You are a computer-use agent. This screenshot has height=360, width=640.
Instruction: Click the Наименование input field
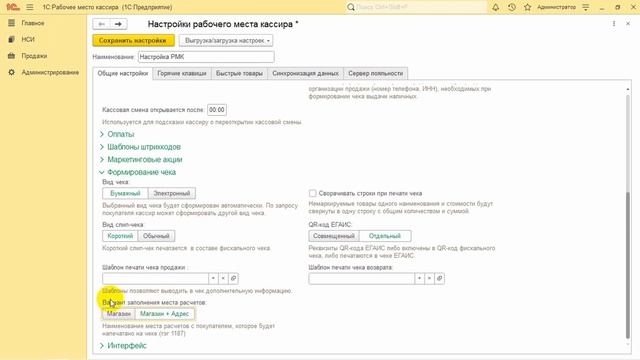pyautogui.click(x=206, y=57)
